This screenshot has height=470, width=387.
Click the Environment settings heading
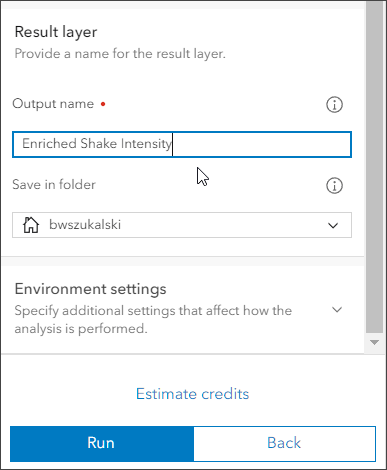[90, 289]
